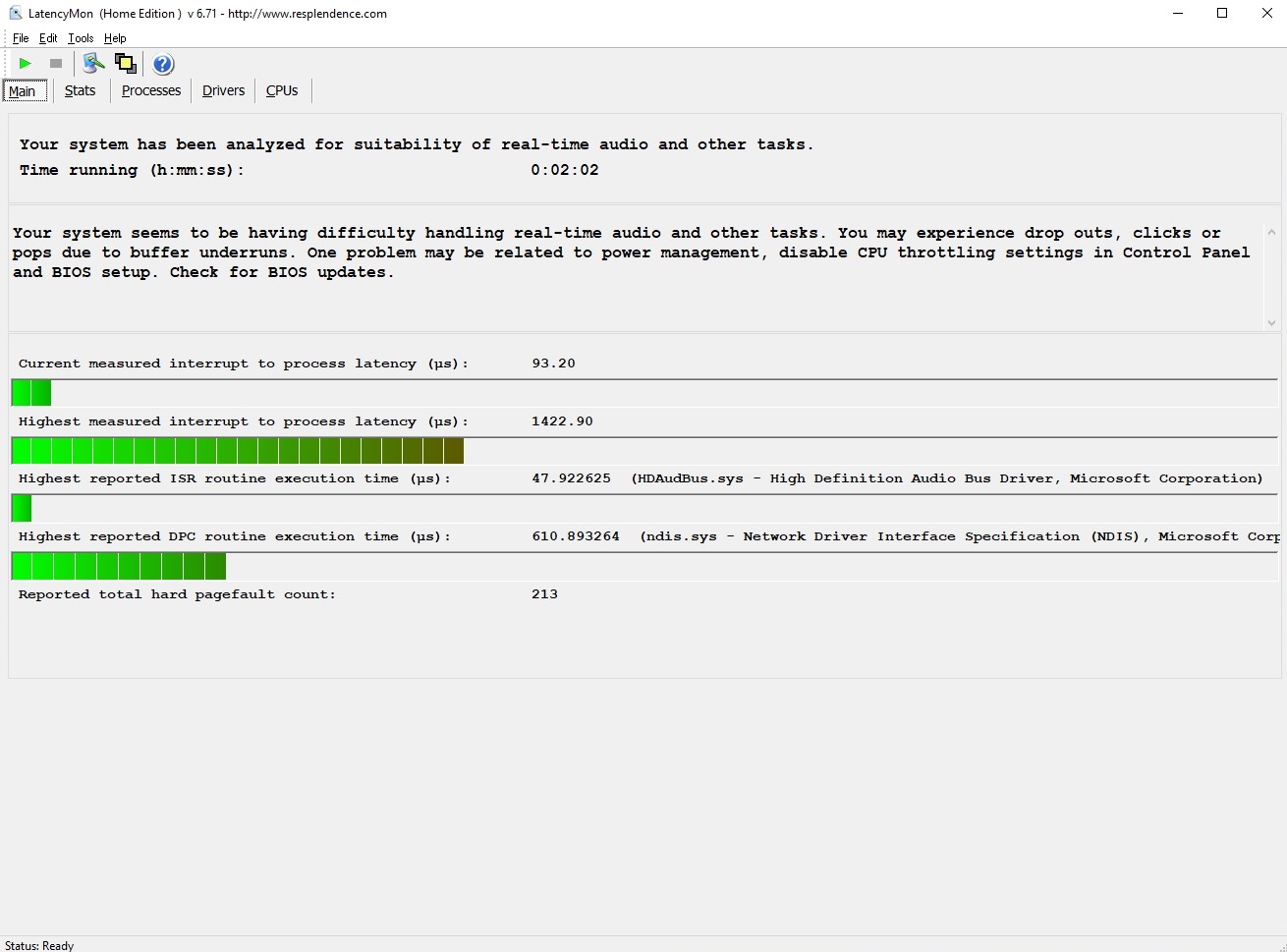1287x952 pixels.
Task: Click the current interrupt latency bar
Action: (644, 393)
